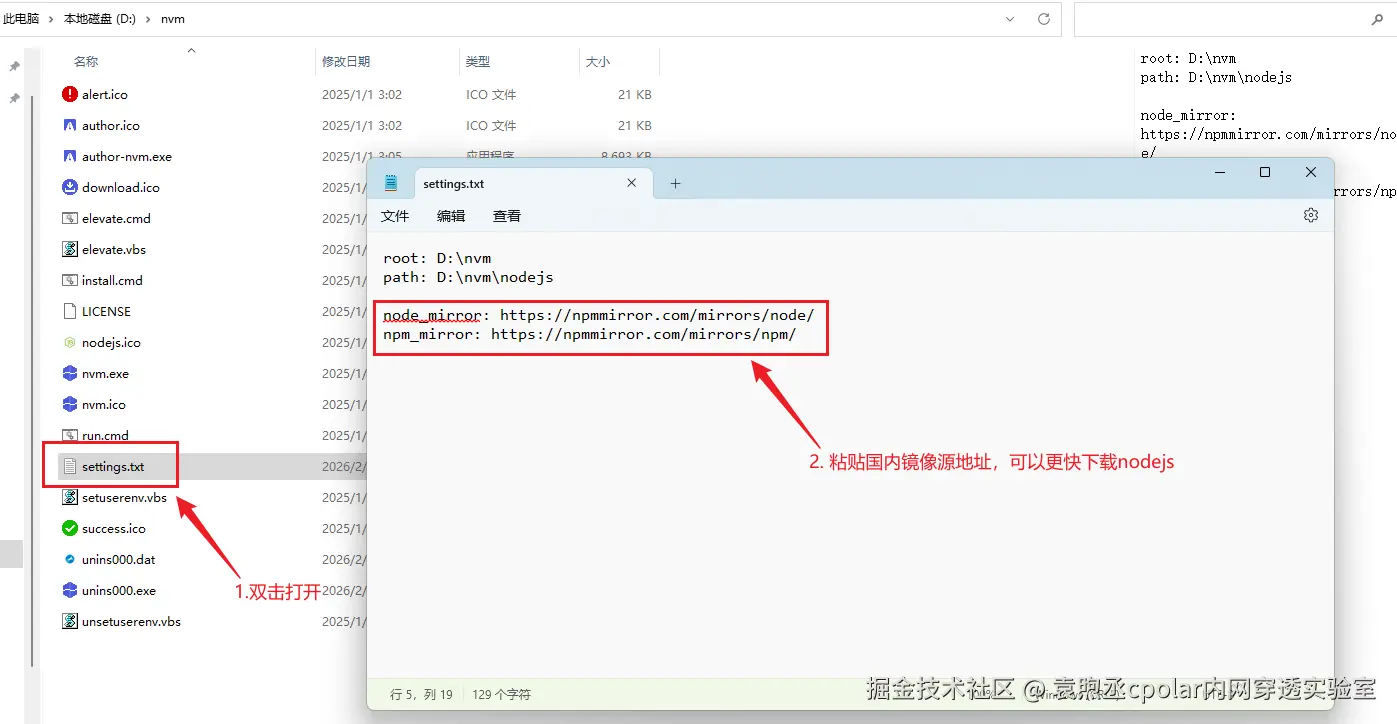
Task: Select the unins000.dat file icon
Action: (x=69, y=559)
